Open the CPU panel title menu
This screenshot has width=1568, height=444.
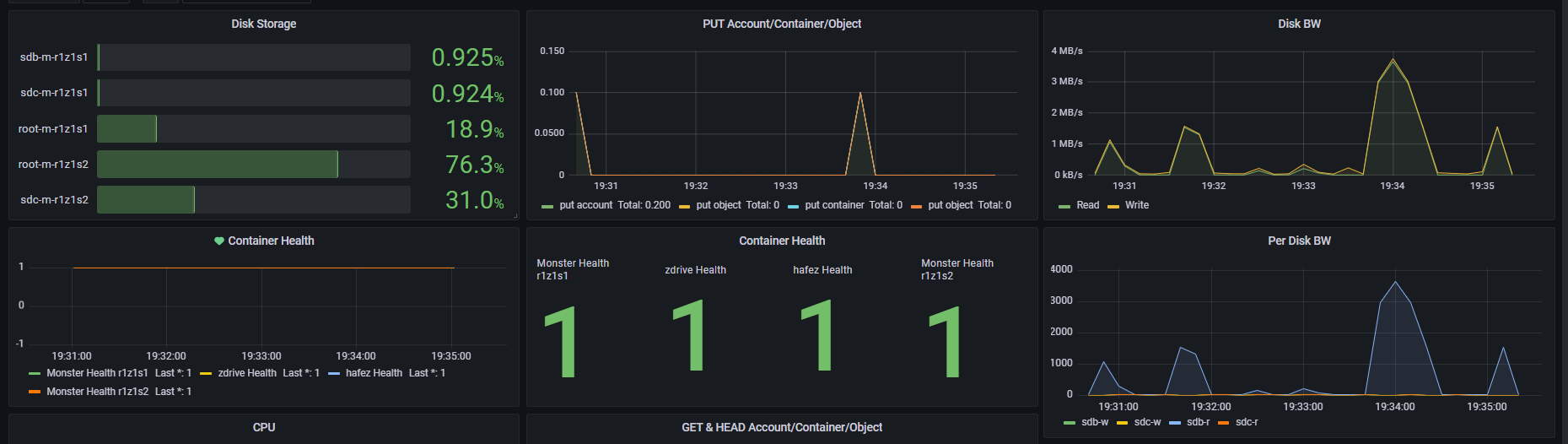point(264,427)
